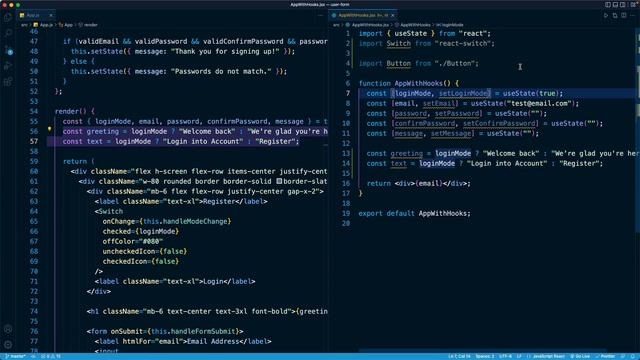Click the Spaces: 2 indentation setting
The height and width of the screenshot is (360, 640).
point(484,356)
